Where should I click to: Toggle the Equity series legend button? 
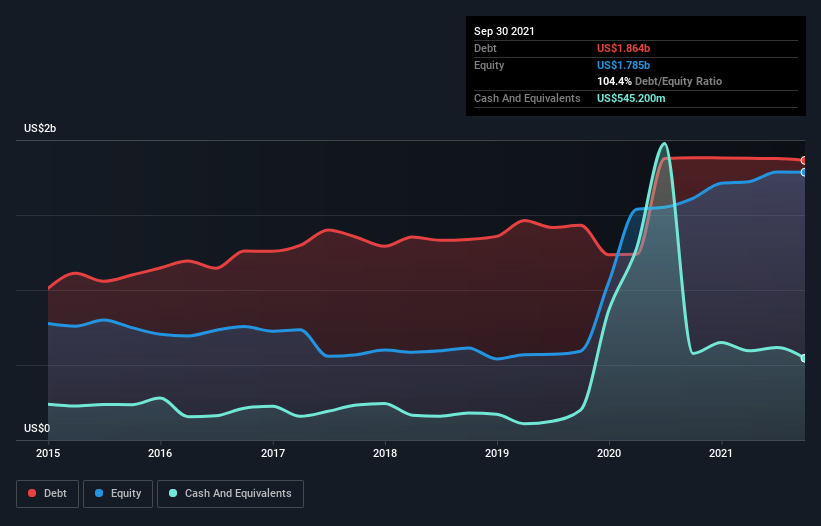tap(118, 494)
